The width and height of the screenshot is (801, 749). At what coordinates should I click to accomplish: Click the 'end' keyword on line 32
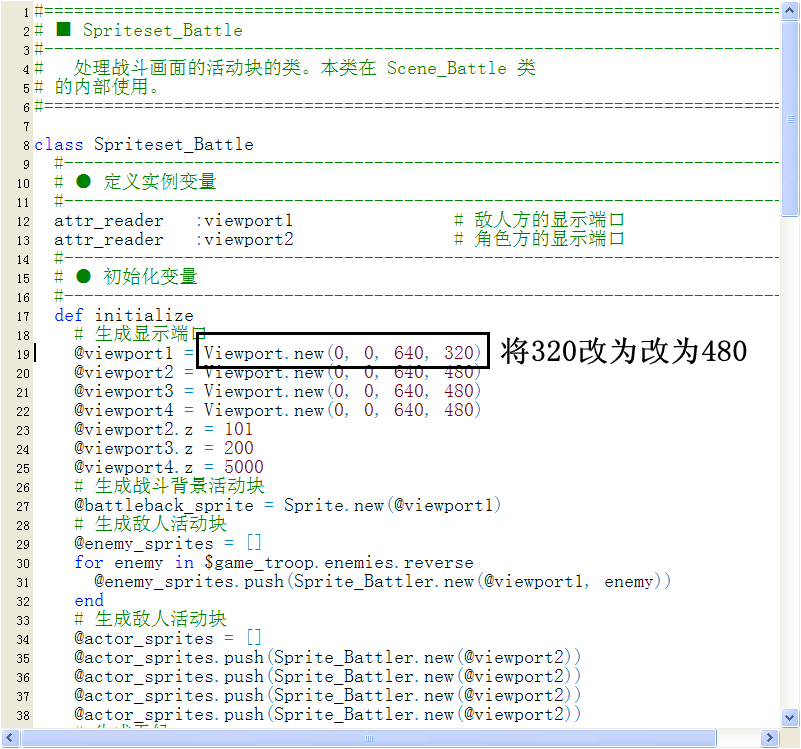tap(89, 600)
